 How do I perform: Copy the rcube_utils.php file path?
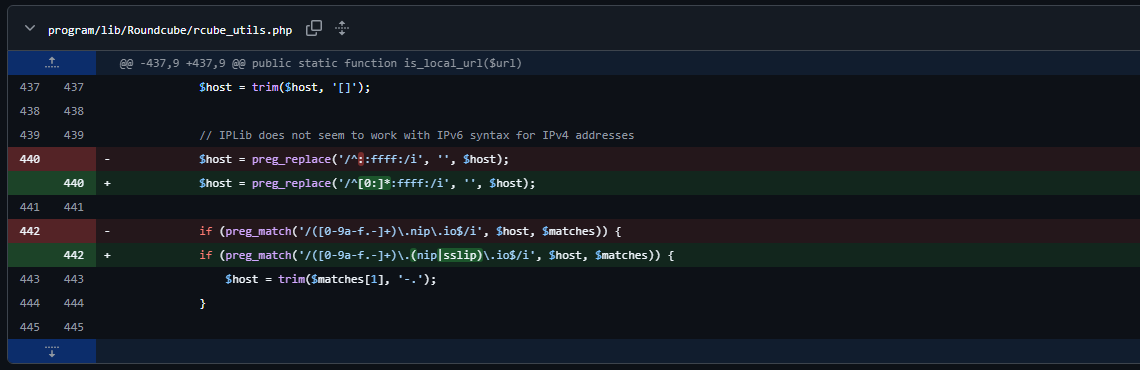314,28
